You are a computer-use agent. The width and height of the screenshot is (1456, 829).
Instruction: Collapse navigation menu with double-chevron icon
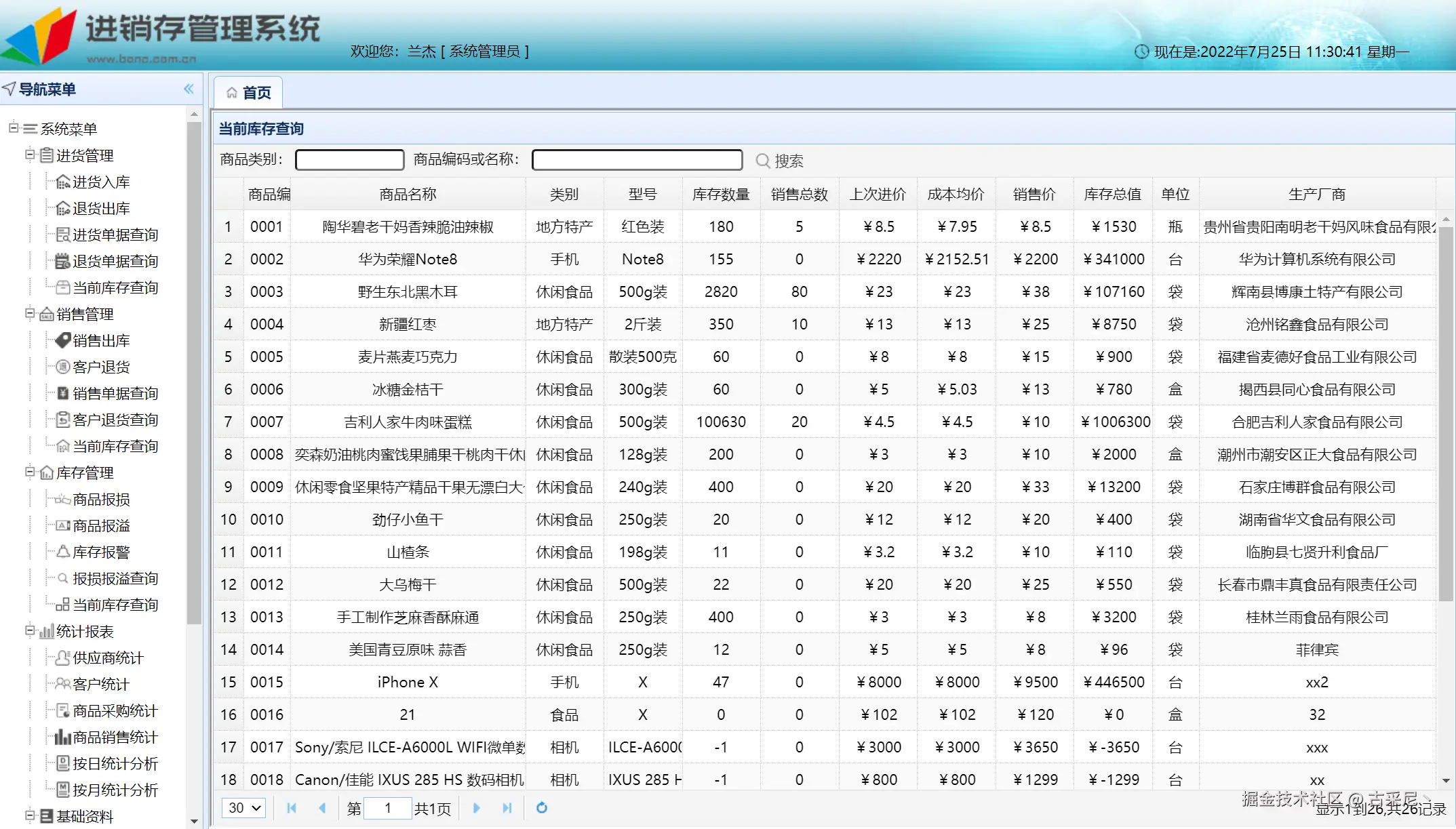(x=189, y=89)
